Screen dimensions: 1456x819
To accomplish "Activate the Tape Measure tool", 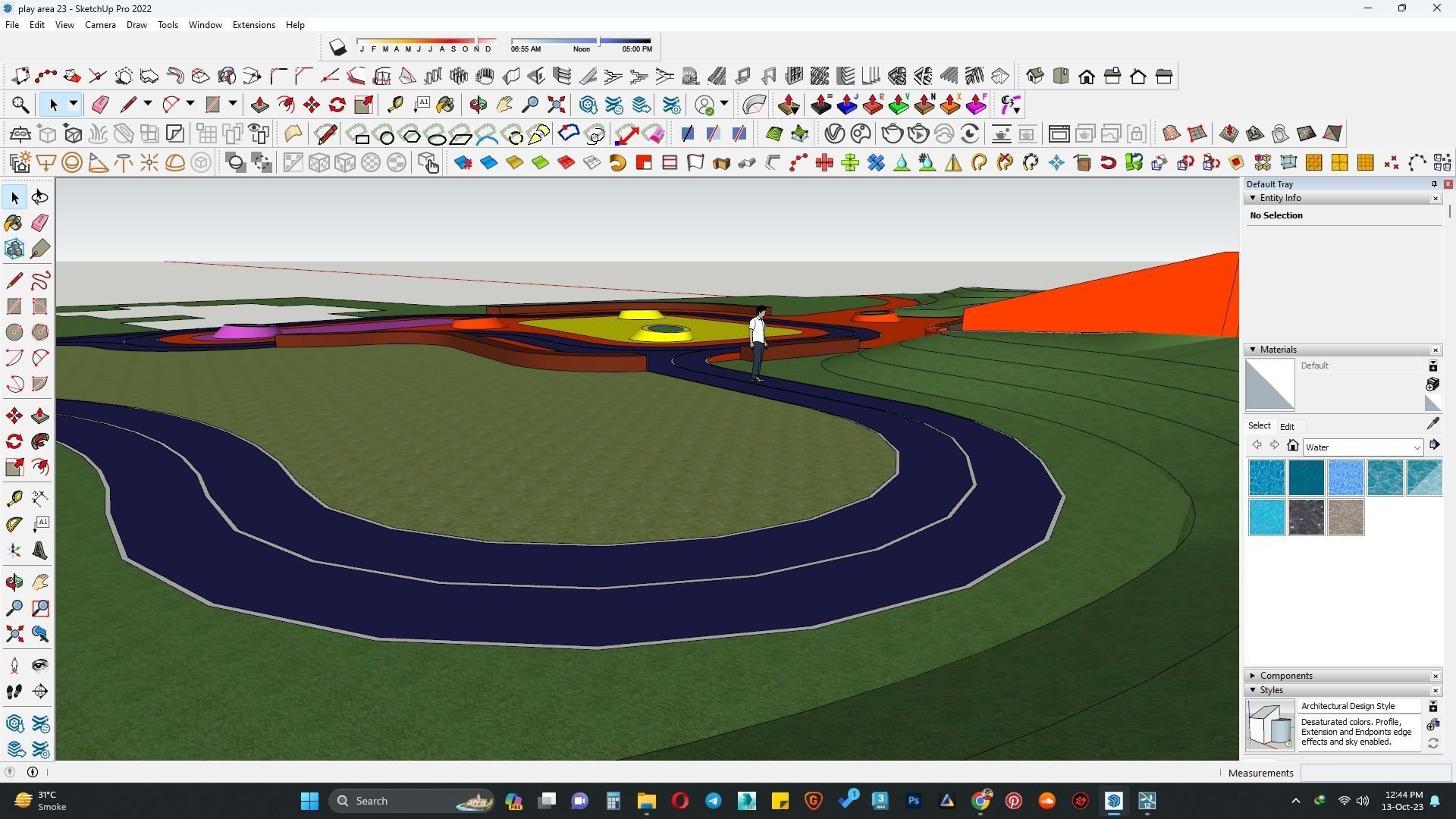I will (x=14, y=498).
